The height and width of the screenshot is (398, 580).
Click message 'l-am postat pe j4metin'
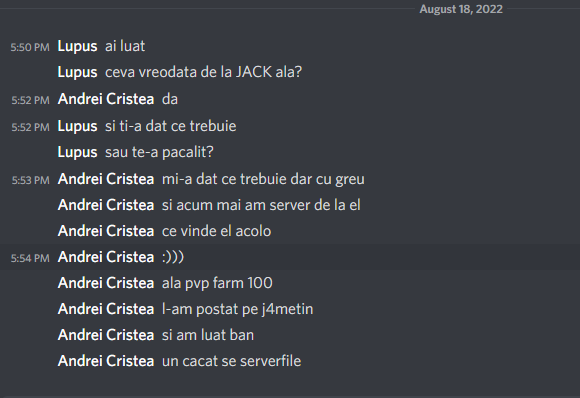237,309
